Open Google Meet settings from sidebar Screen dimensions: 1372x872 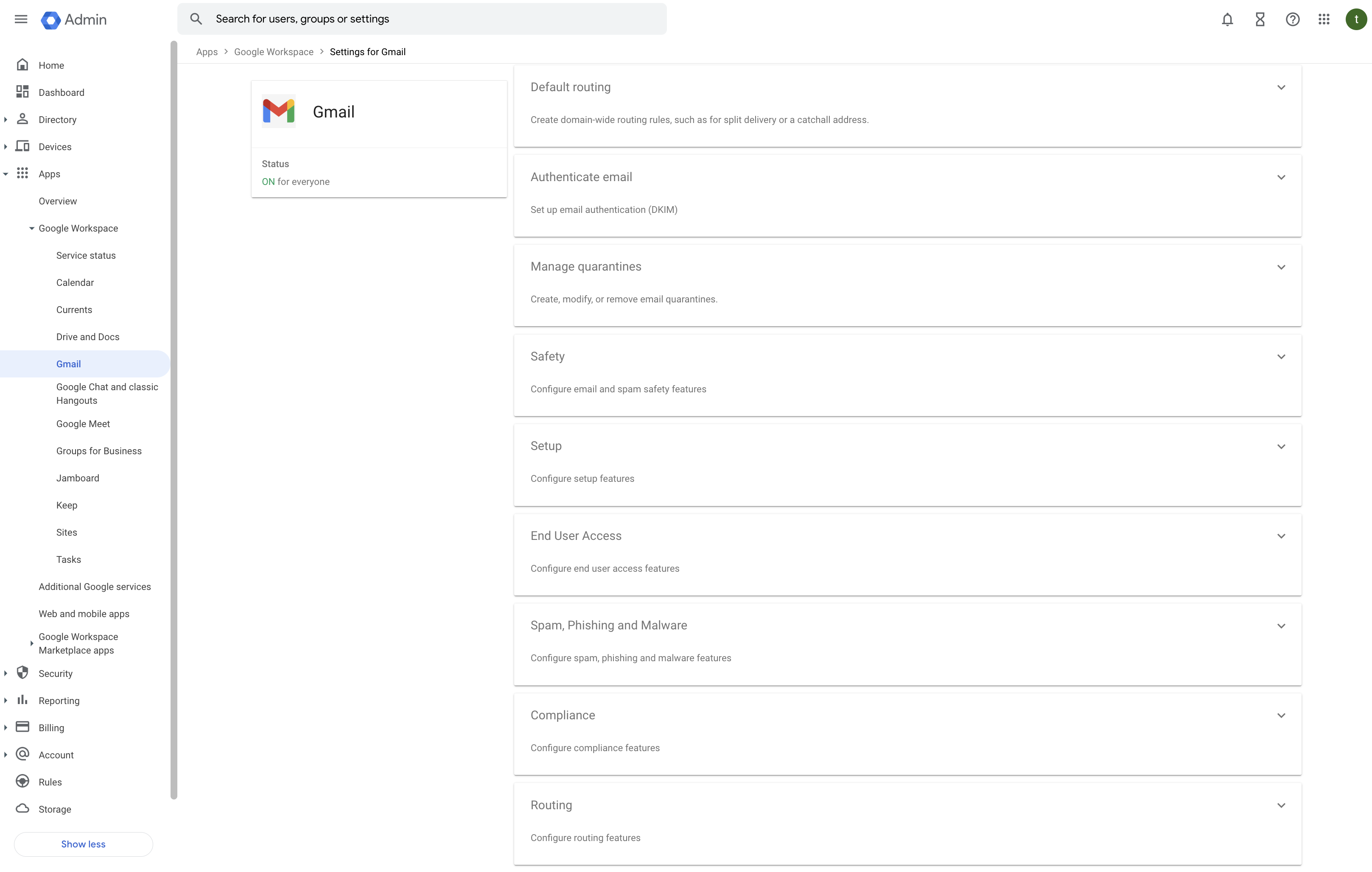[83, 423]
